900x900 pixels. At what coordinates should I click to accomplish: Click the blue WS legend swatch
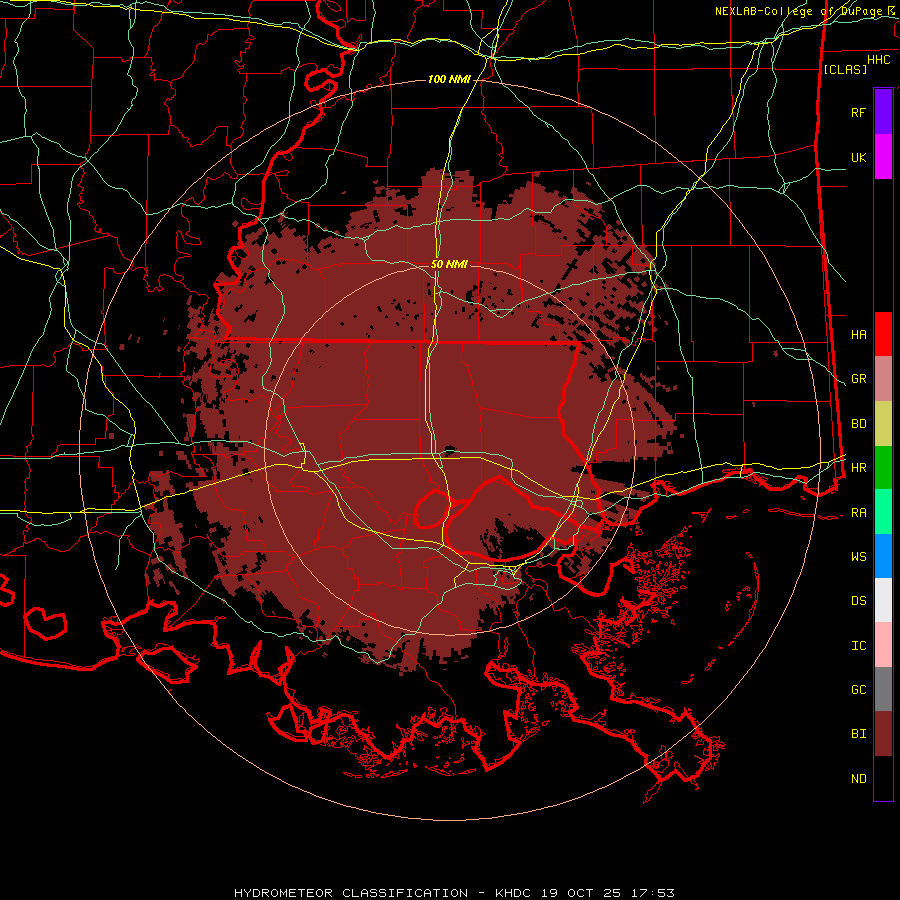tap(883, 556)
